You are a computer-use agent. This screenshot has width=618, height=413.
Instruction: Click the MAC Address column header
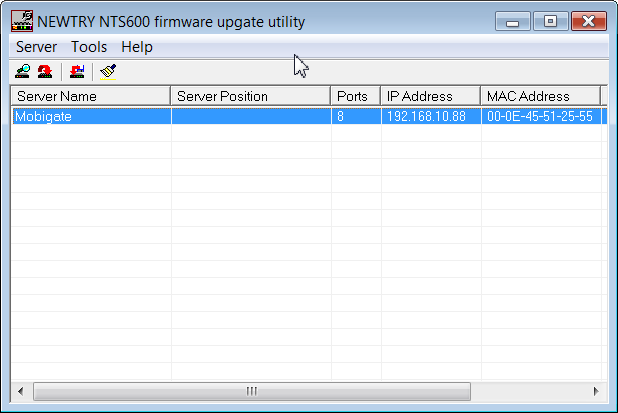540,96
